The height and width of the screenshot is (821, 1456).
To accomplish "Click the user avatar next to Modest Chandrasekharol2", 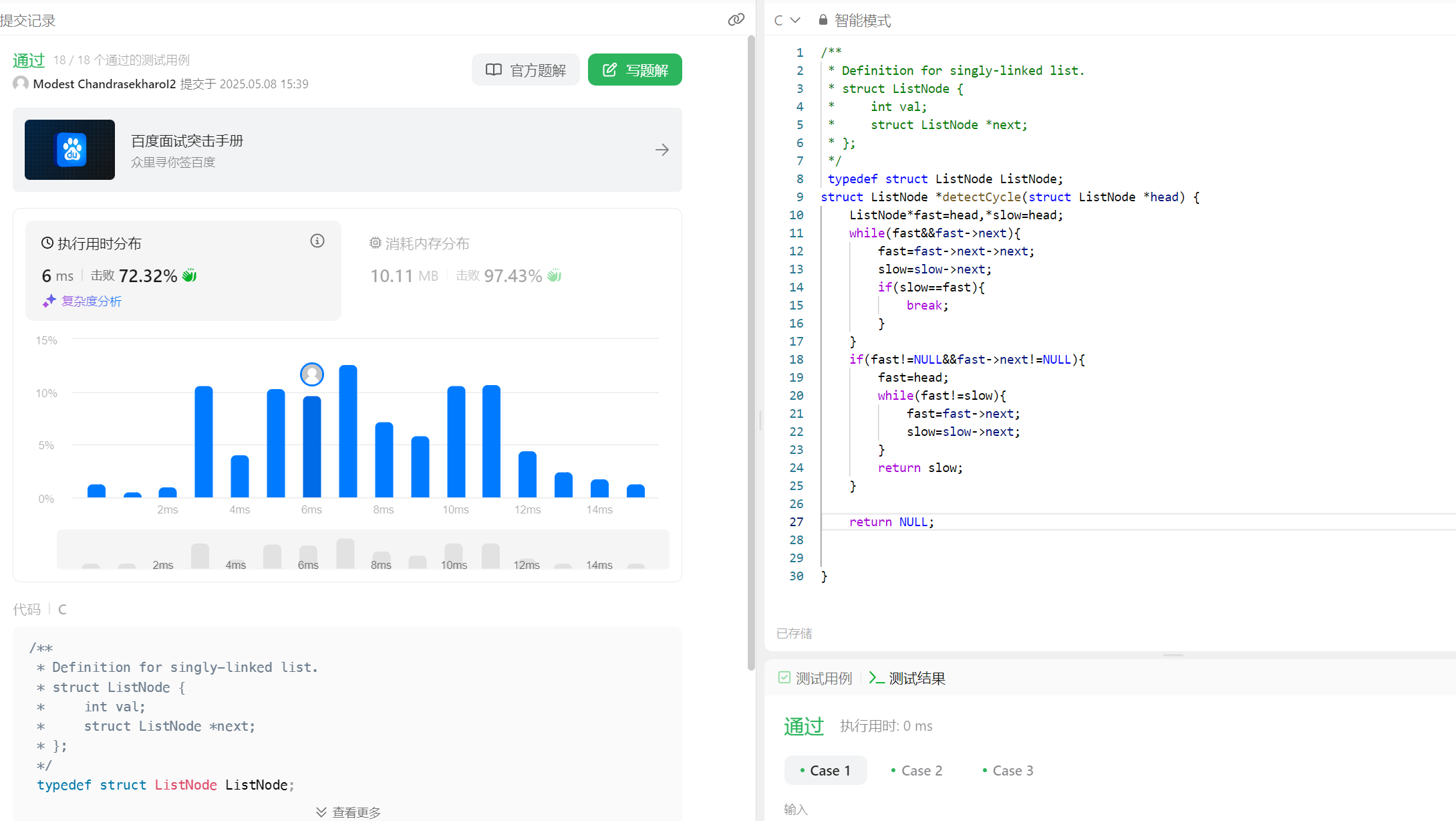I will pos(21,84).
